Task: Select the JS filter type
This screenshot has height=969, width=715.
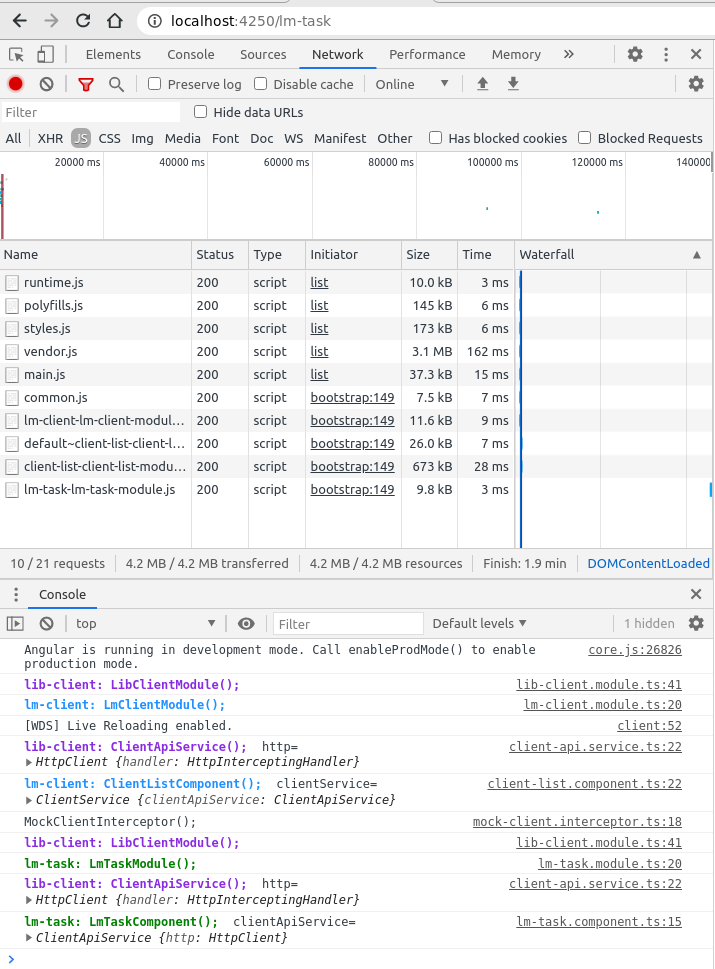Action: (x=81, y=138)
